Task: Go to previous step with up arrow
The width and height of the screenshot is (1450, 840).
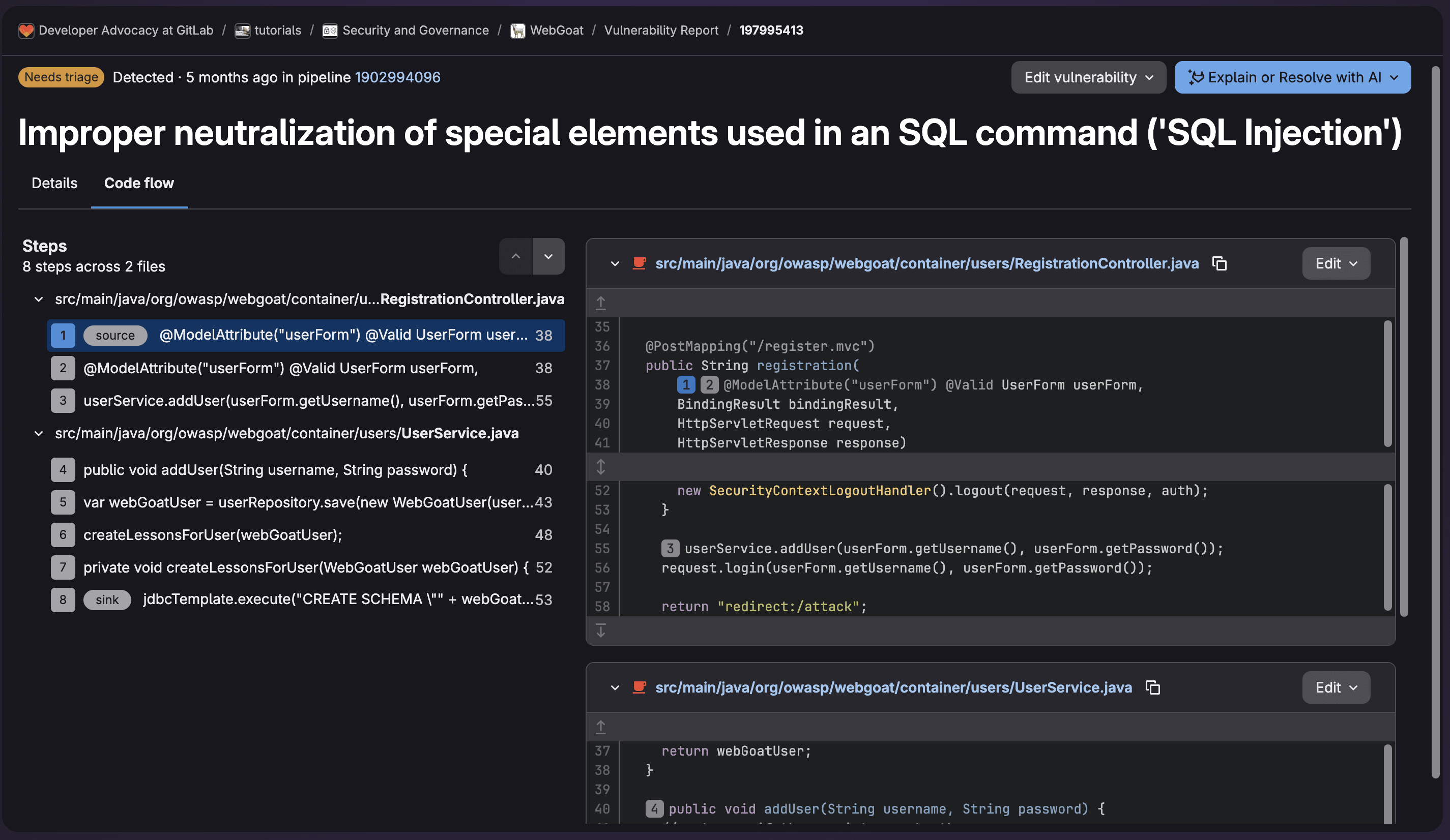Action: pyautogui.click(x=515, y=256)
